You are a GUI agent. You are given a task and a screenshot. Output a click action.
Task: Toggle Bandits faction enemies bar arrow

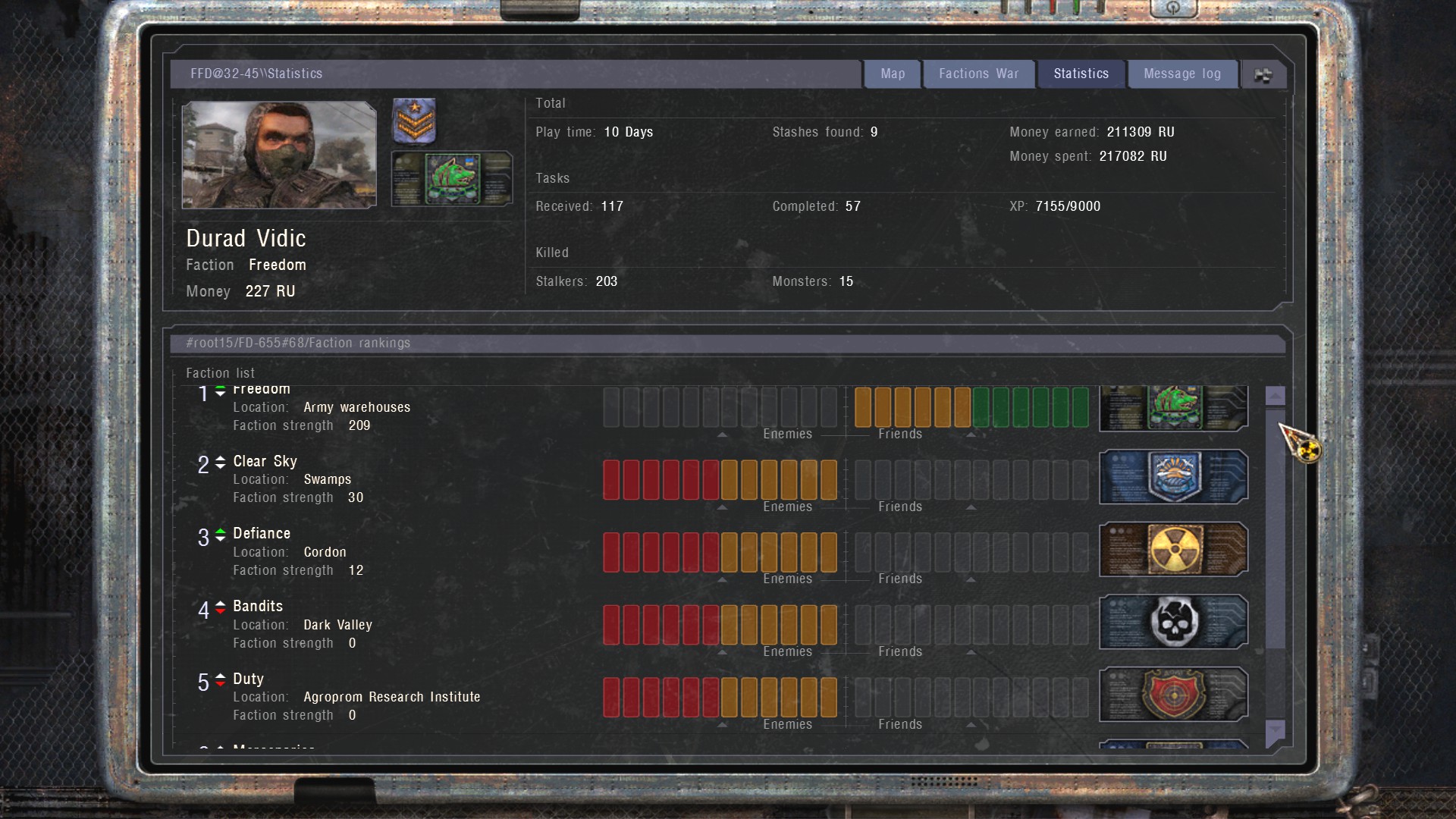click(722, 650)
